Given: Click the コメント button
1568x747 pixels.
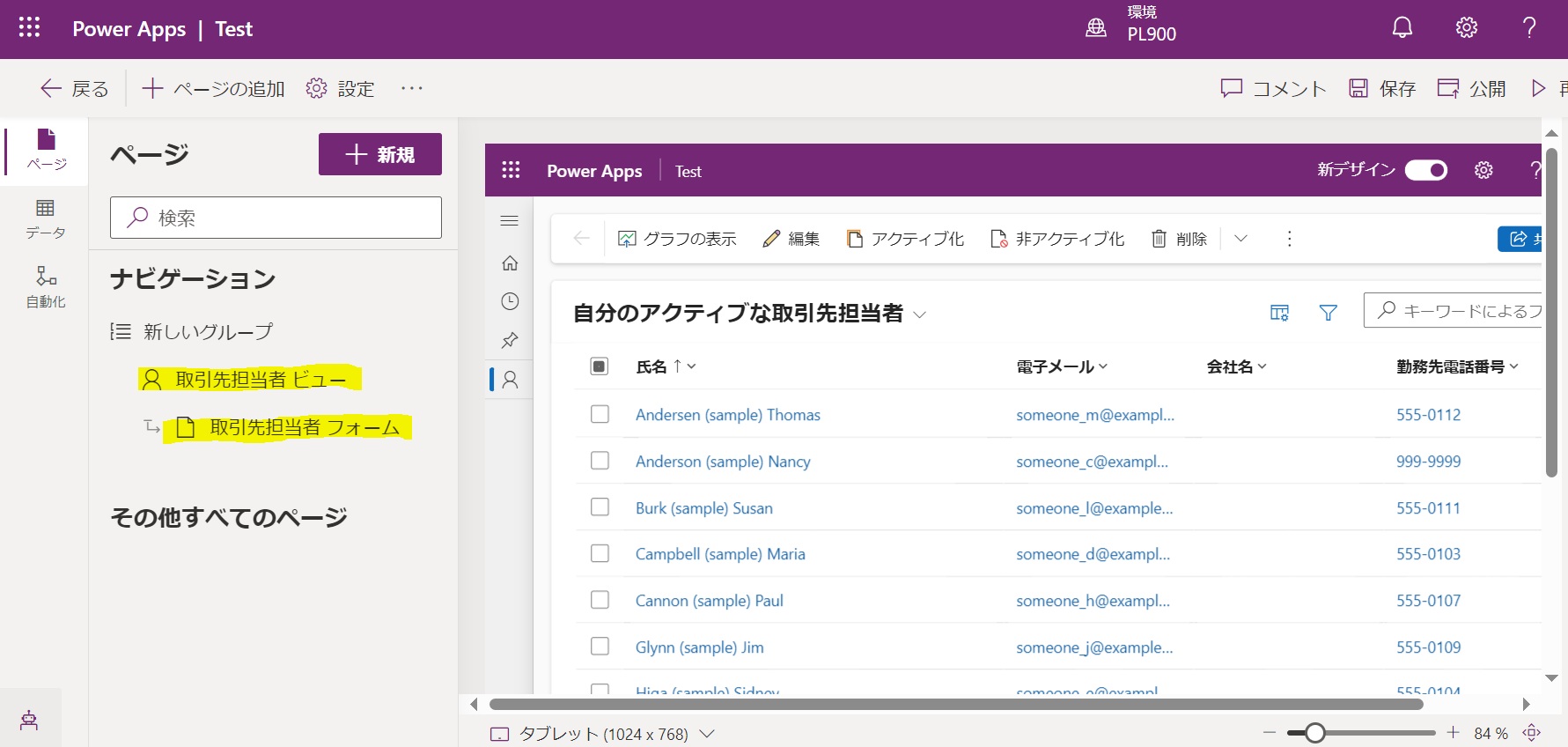Looking at the screenshot, I should (1273, 88).
